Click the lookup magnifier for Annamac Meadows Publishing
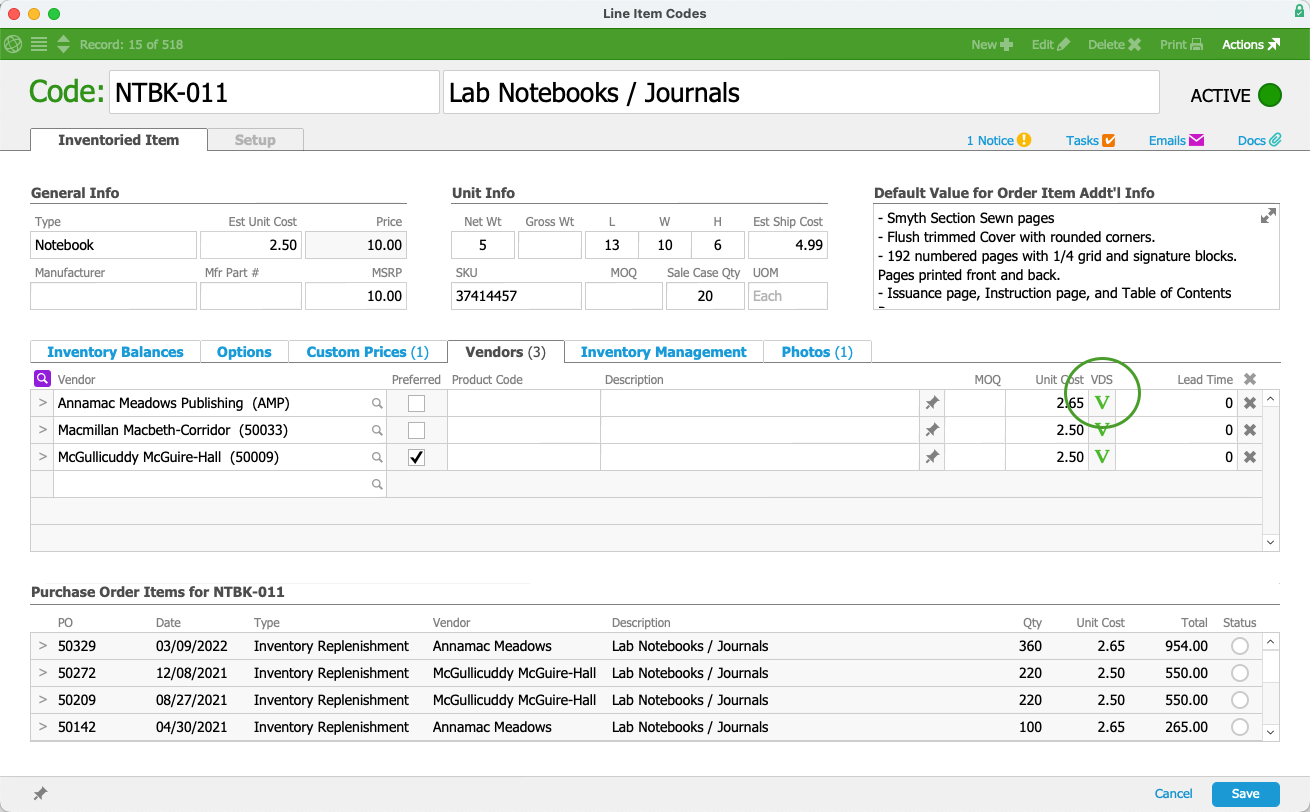Screen dimensions: 1310x812 [x=377, y=403]
